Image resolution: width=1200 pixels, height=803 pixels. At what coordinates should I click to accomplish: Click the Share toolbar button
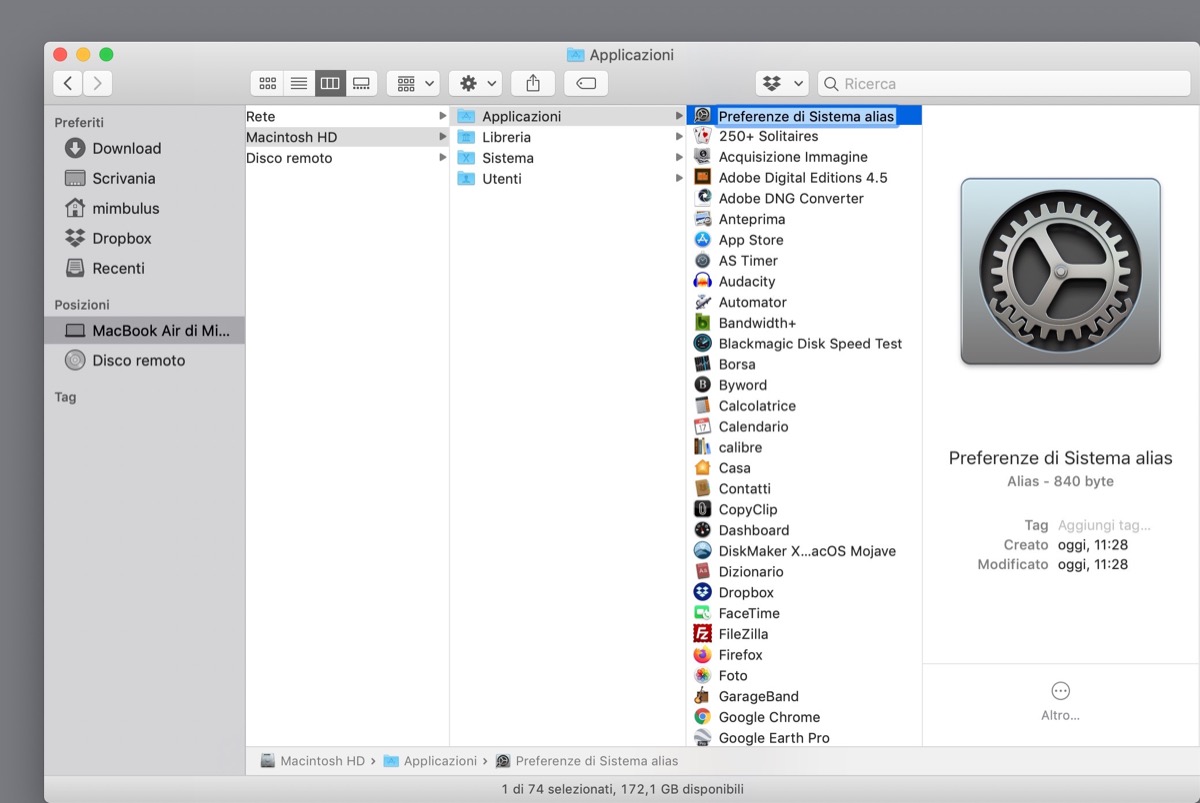point(532,84)
